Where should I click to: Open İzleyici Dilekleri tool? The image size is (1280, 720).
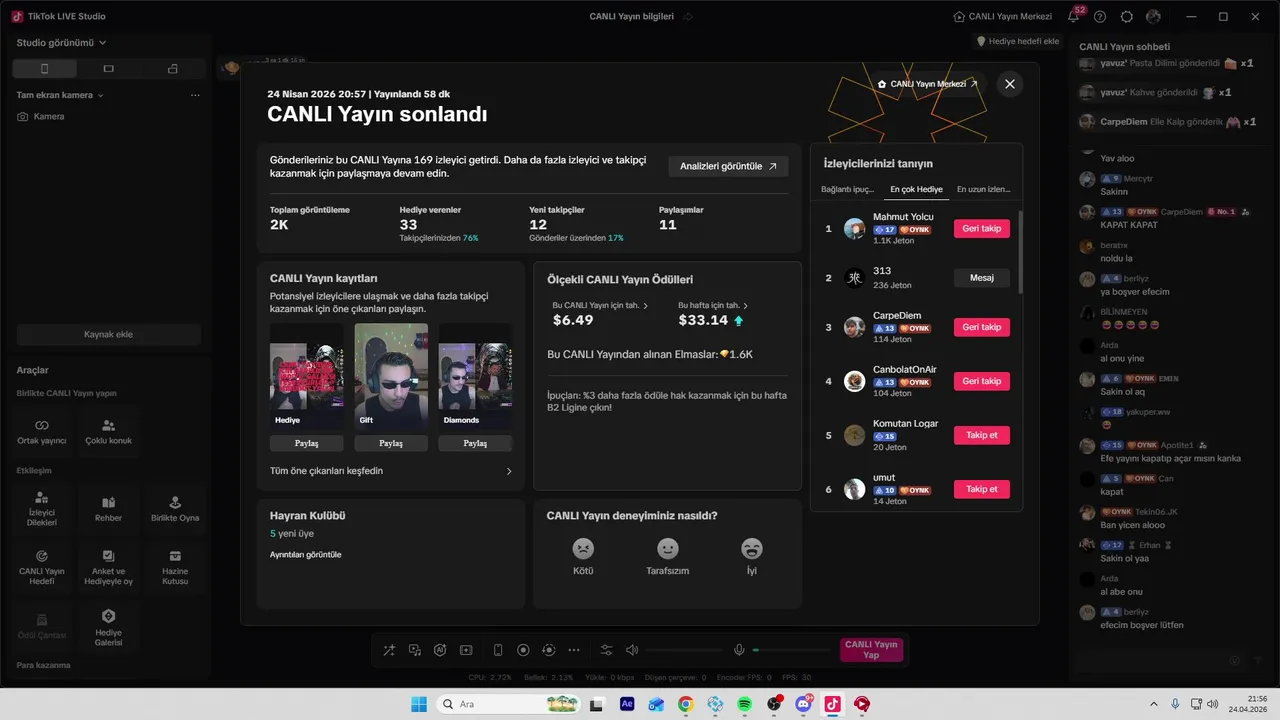click(x=42, y=509)
